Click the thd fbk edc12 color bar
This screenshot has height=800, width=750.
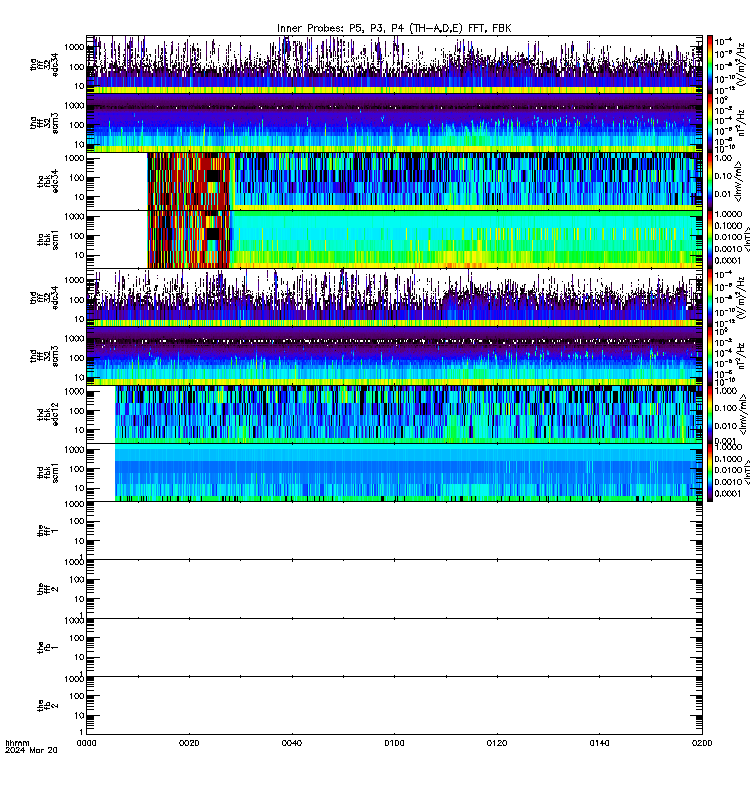[709, 414]
